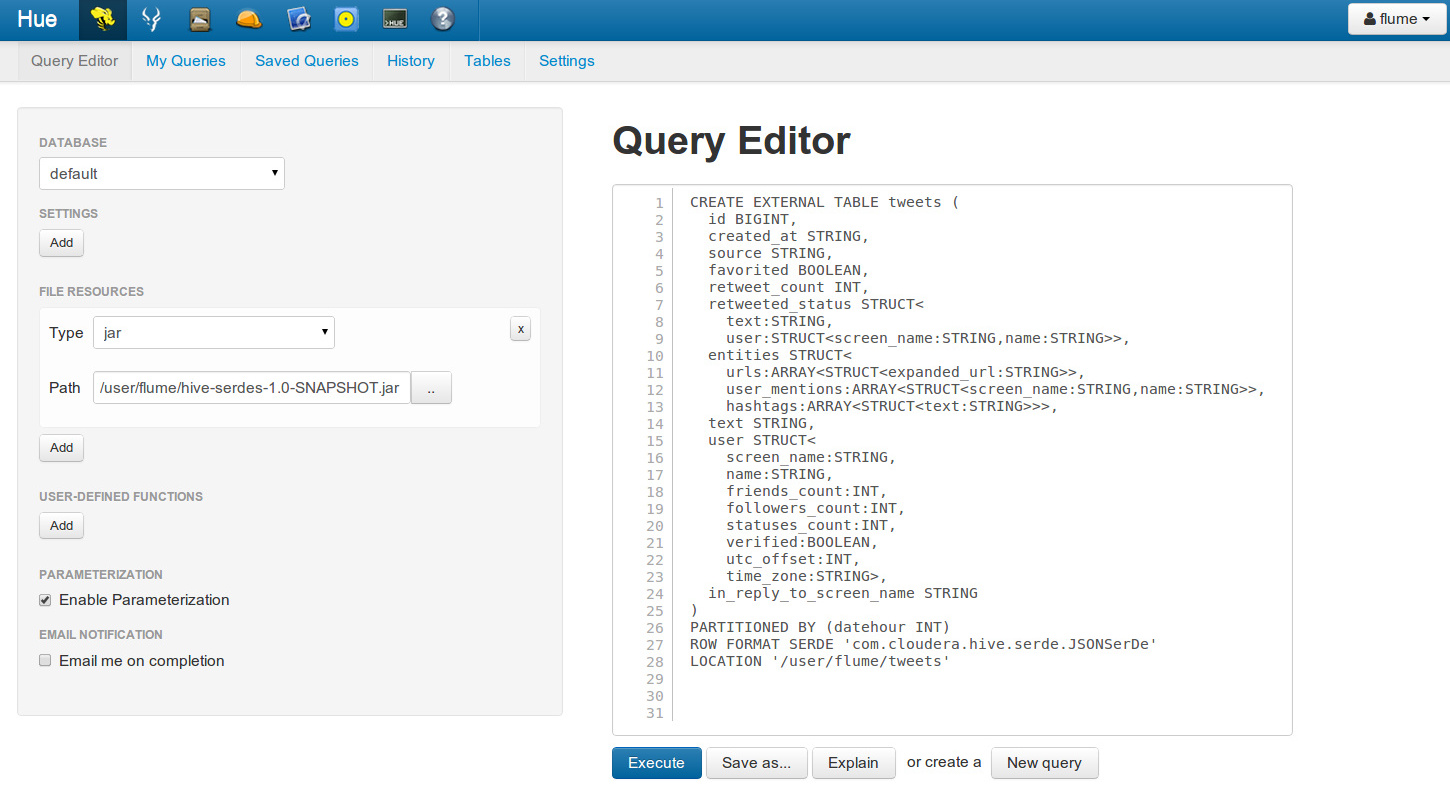Check Email me on completion
This screenshot has width=1450, height=788.
45,661
